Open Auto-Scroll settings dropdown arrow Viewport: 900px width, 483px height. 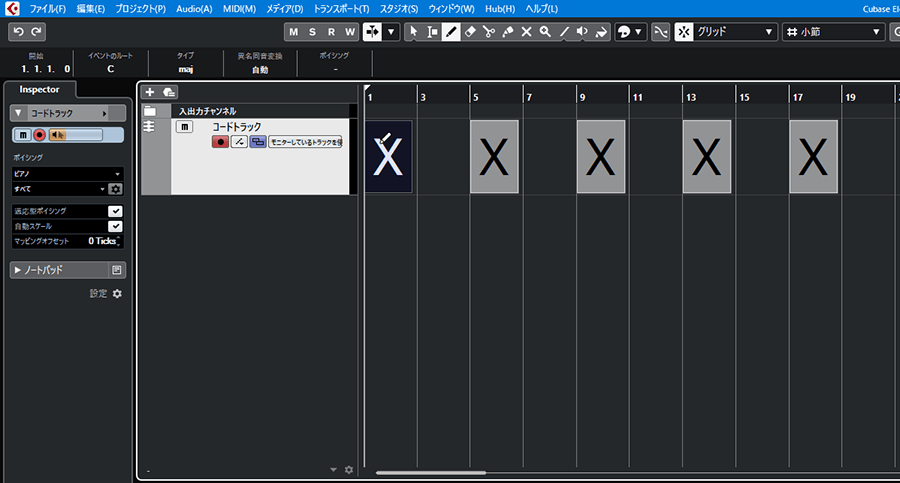391,32
